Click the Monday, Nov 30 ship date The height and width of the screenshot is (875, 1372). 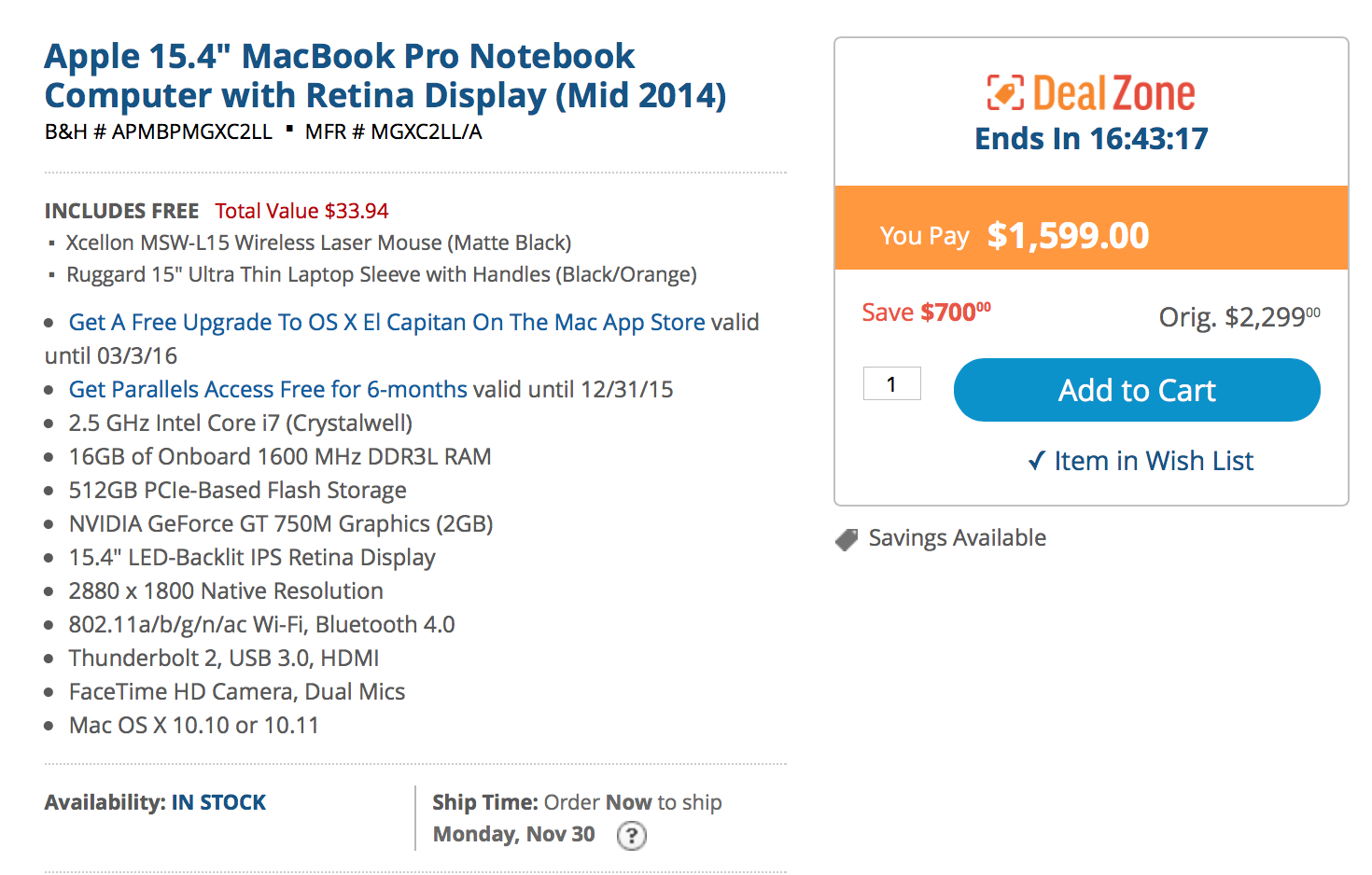[x=513, y=834]
